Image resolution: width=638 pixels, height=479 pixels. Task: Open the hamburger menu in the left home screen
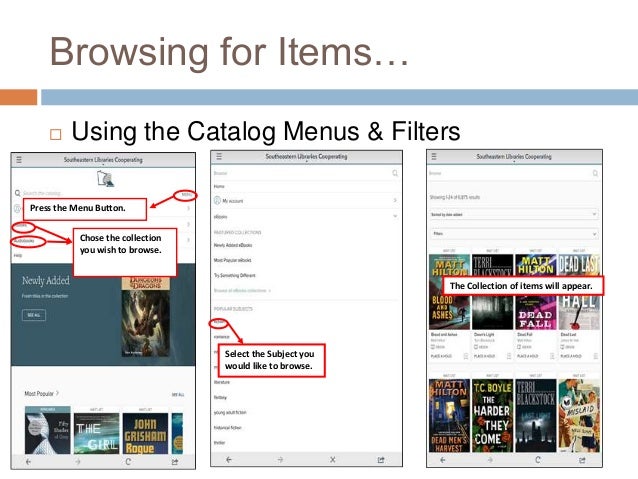pyautogui.click(x=19, y=160)
